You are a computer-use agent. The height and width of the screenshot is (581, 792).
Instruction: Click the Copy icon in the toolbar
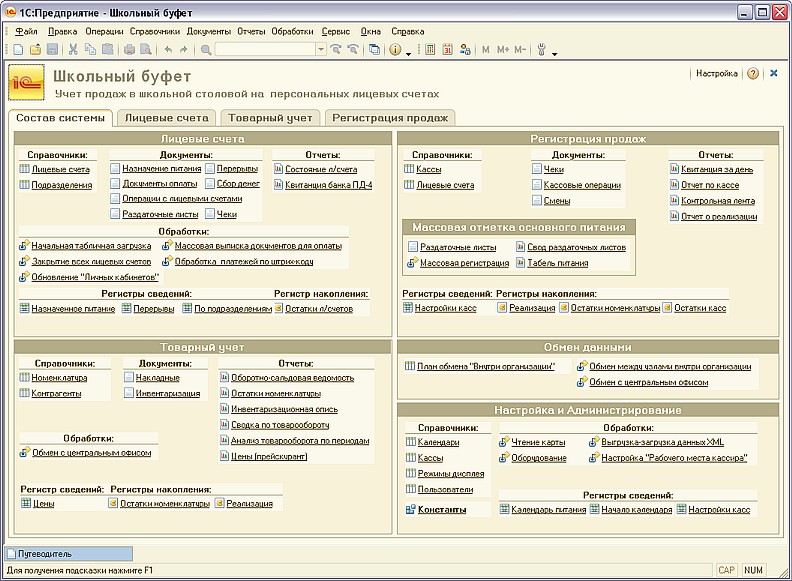(90, 49)
